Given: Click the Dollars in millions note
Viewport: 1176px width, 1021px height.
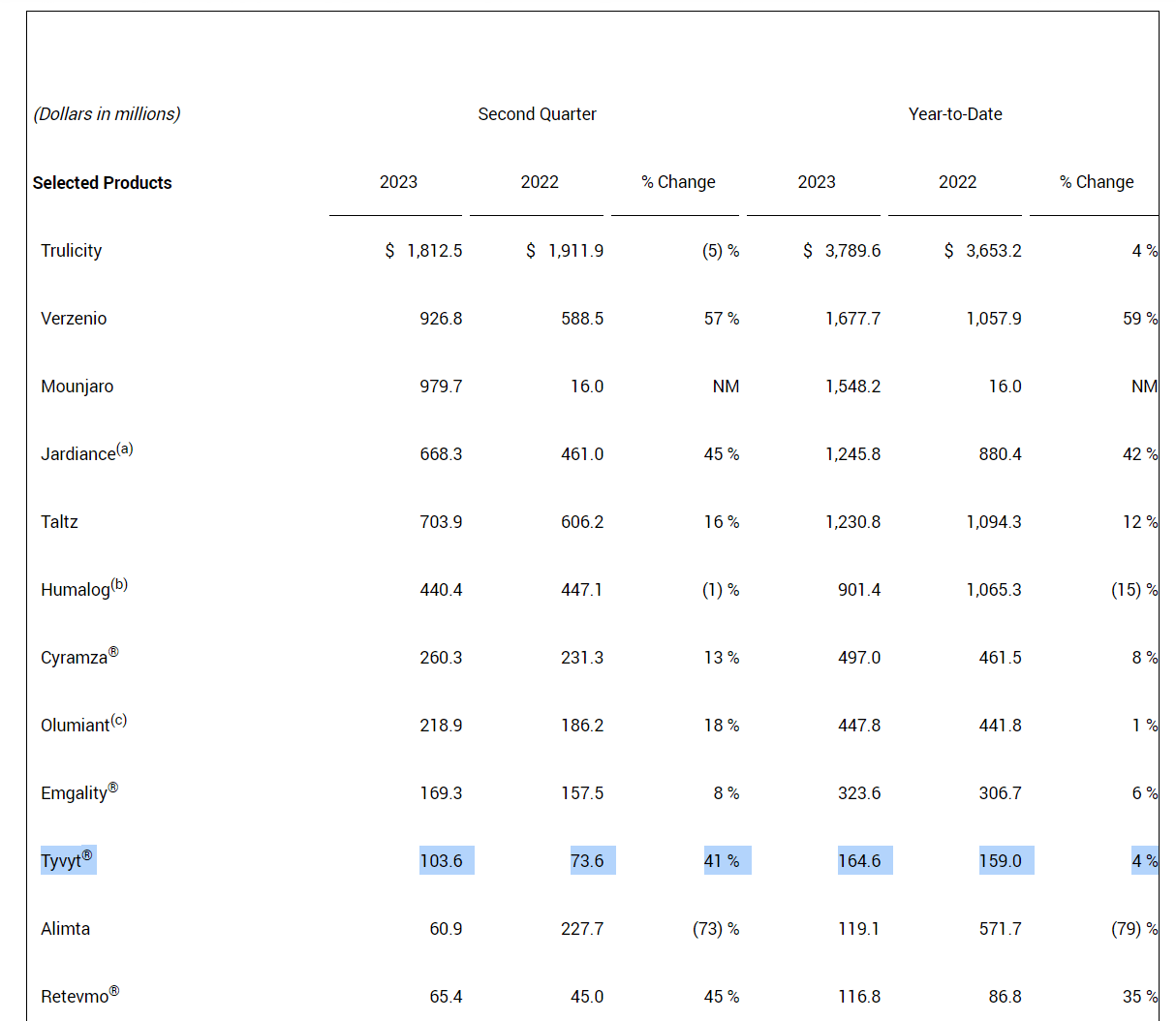Looking at the screenshot, I should coord(107,114).
